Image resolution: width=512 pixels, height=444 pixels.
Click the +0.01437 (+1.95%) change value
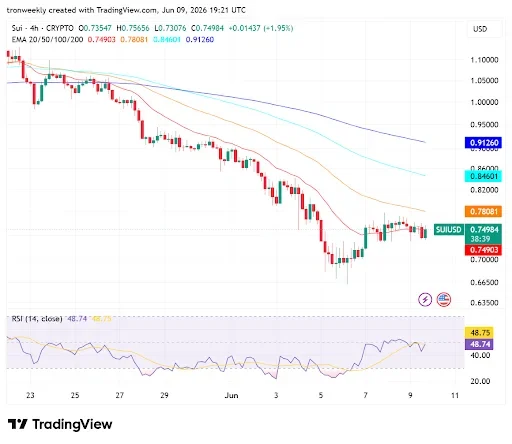[x=261, y=28]
